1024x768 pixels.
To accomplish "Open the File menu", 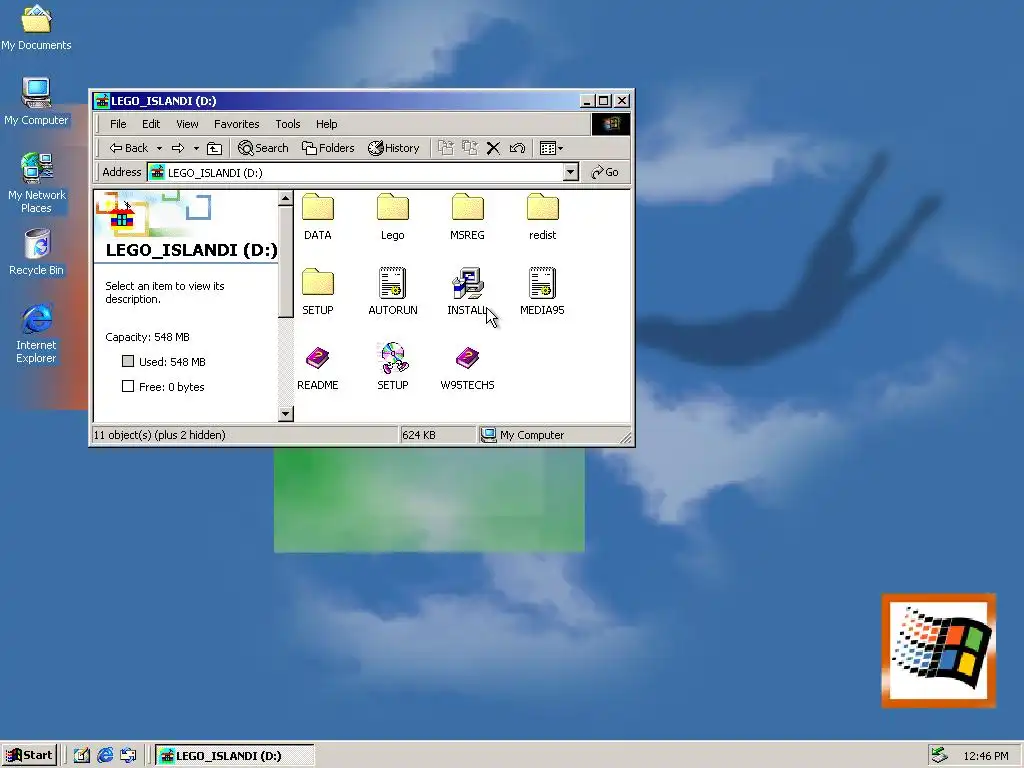I will point(118,124).
